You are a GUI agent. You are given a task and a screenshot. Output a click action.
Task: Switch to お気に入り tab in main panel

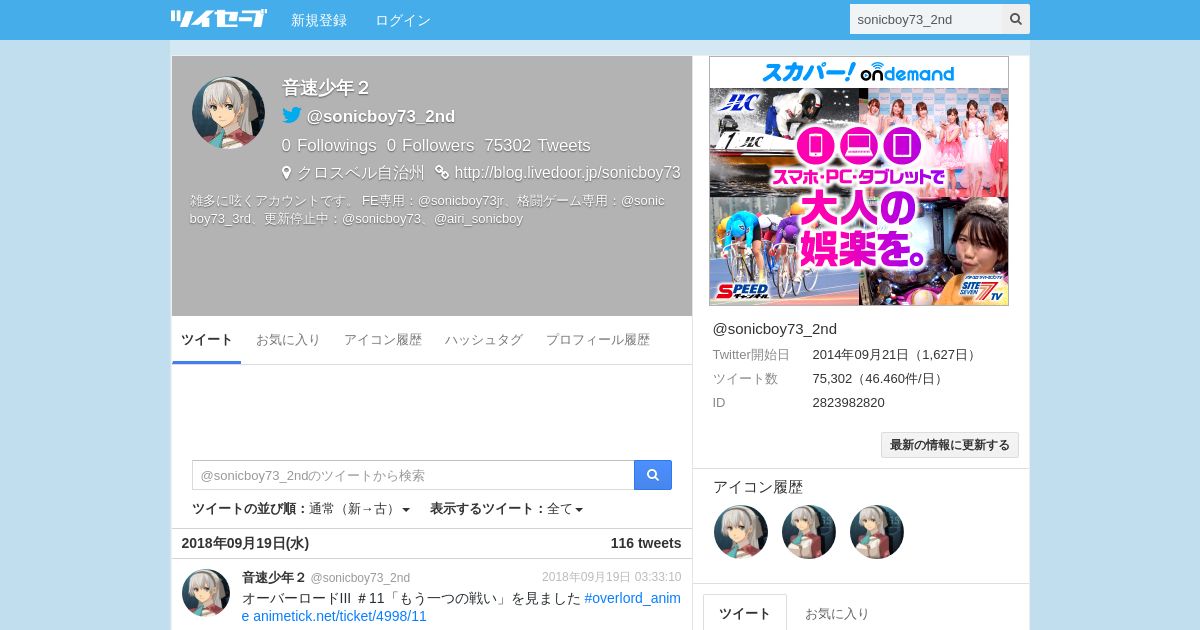[288, 340]
